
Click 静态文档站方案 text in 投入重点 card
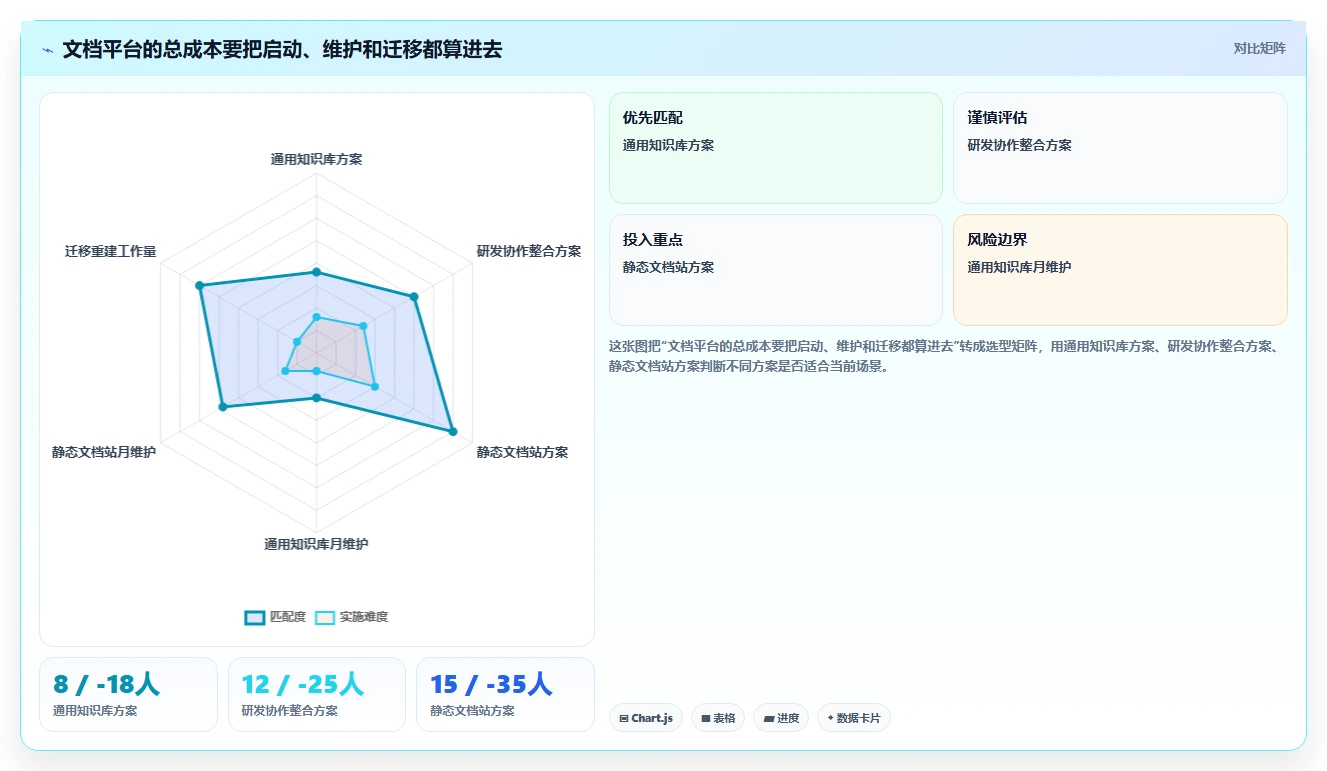click(x=668, y=267)
